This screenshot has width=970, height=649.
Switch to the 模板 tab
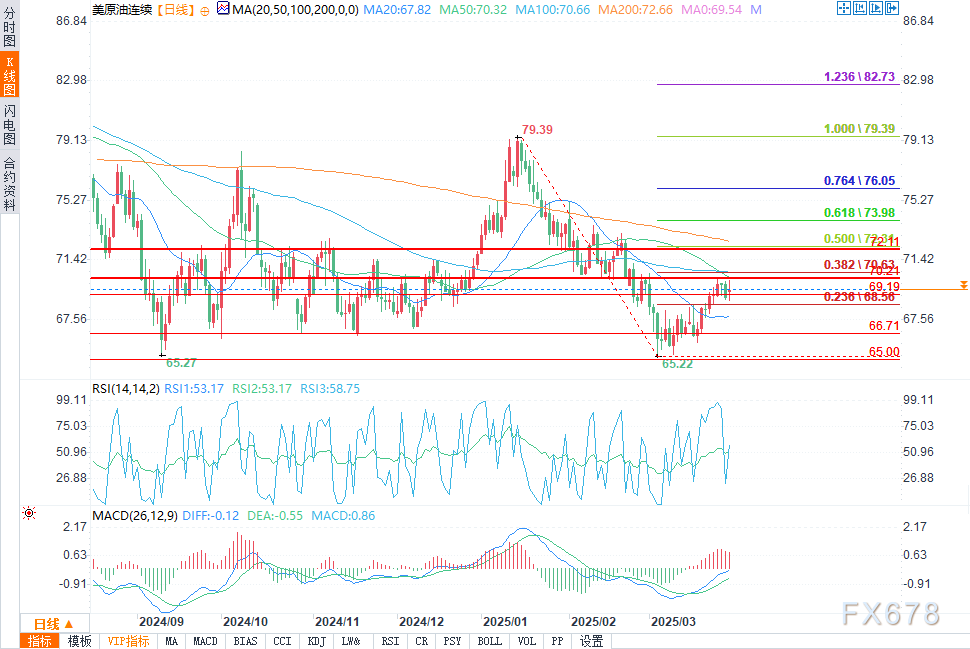tap(80, 641)
